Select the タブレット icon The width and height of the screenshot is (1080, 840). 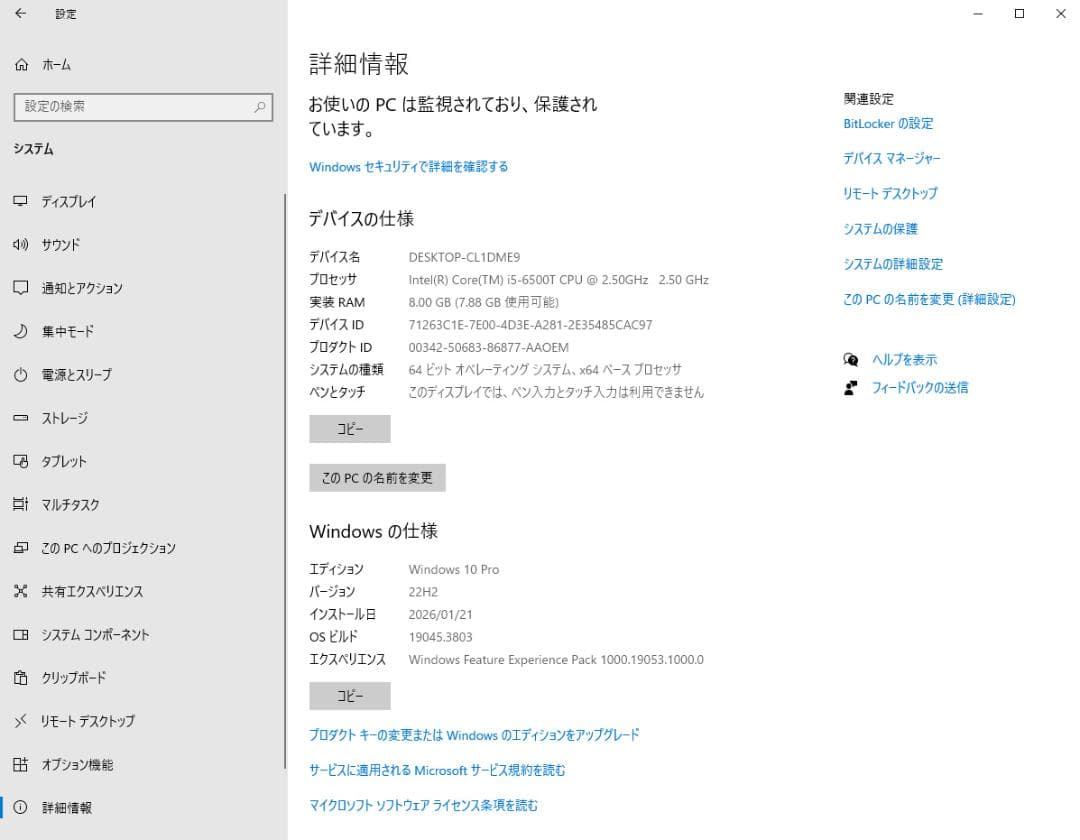click(x=21, y=461)
